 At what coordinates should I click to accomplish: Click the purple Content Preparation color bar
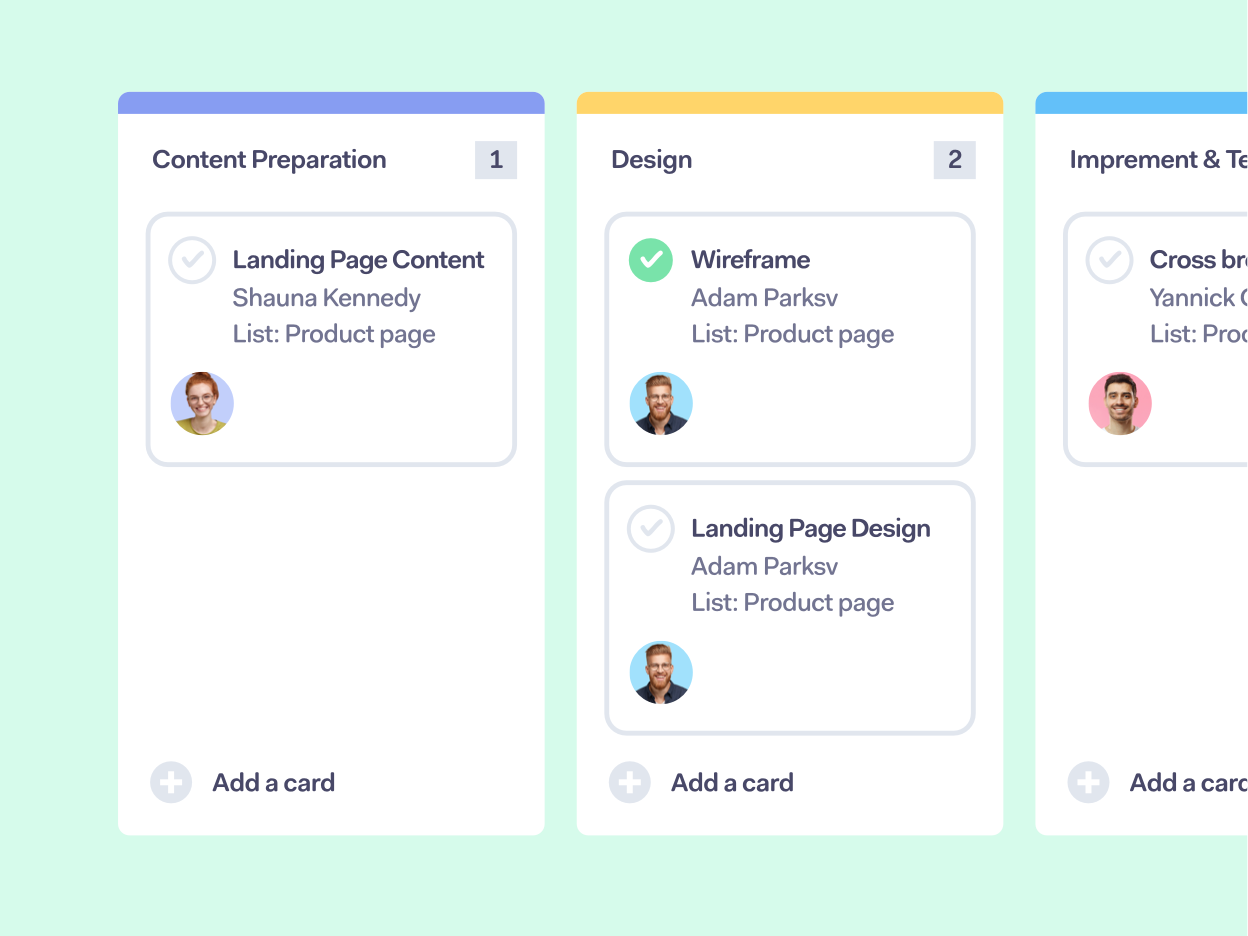(331, 103)
